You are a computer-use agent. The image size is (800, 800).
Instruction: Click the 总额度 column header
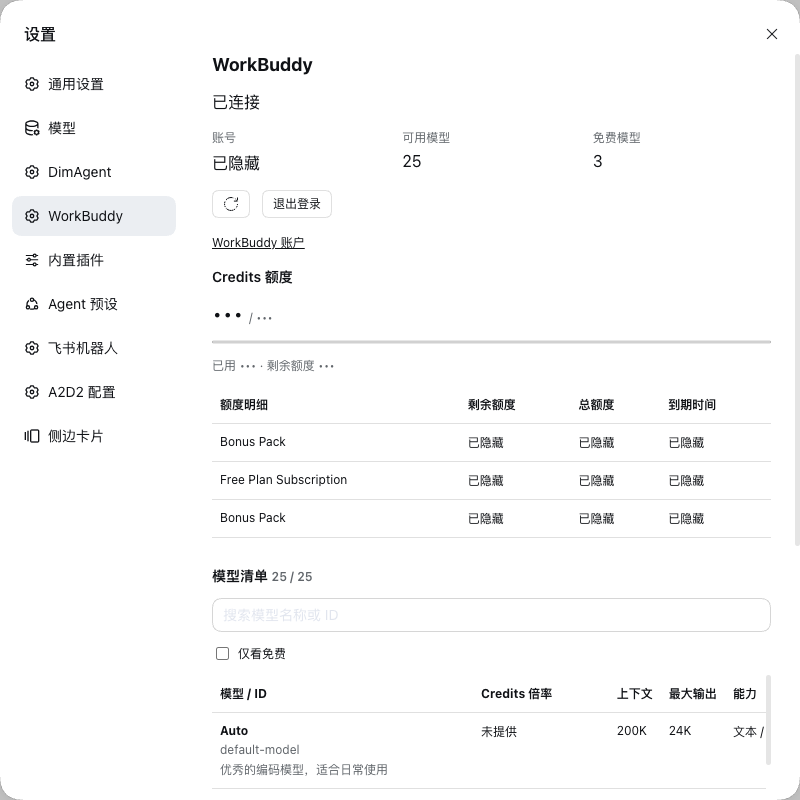point(596,405)
